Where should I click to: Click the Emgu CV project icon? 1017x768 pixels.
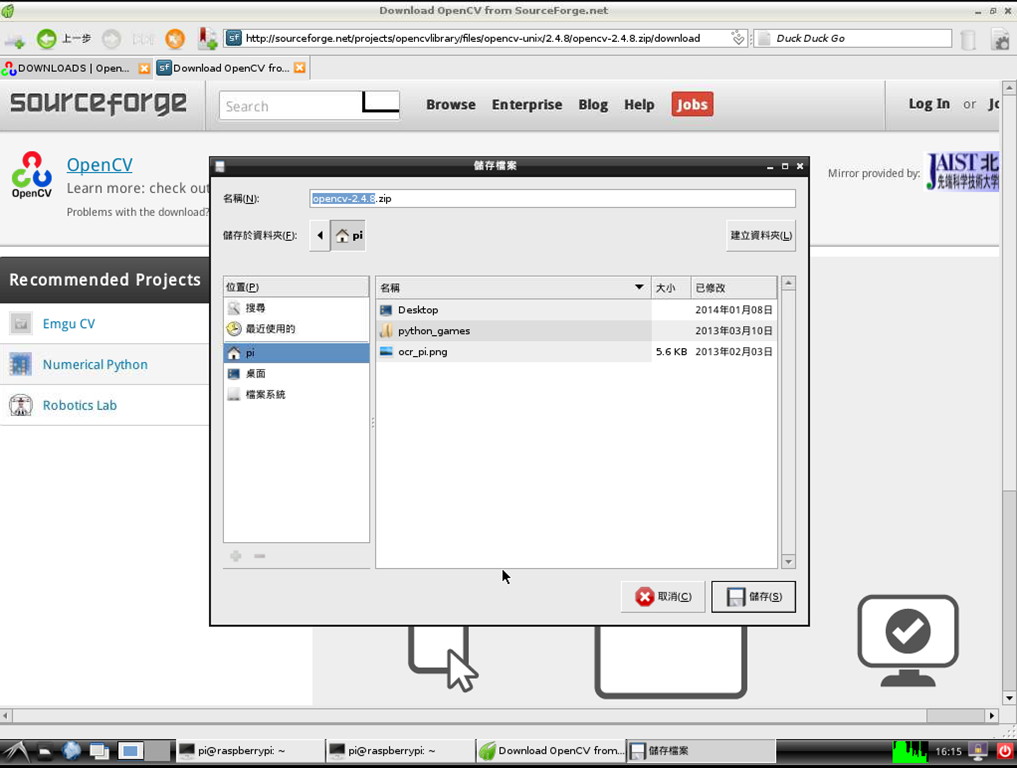21,323
